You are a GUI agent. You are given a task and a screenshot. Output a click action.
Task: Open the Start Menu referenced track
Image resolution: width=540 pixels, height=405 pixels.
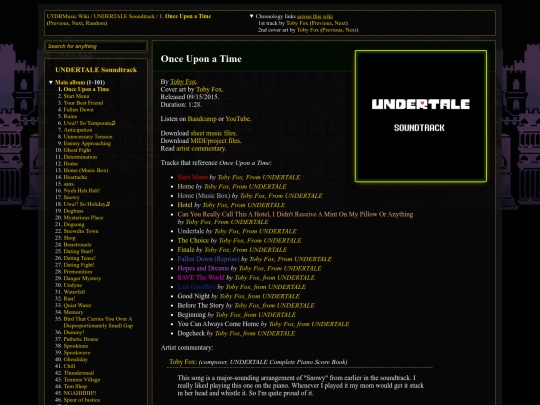click(x=193, y=177)
